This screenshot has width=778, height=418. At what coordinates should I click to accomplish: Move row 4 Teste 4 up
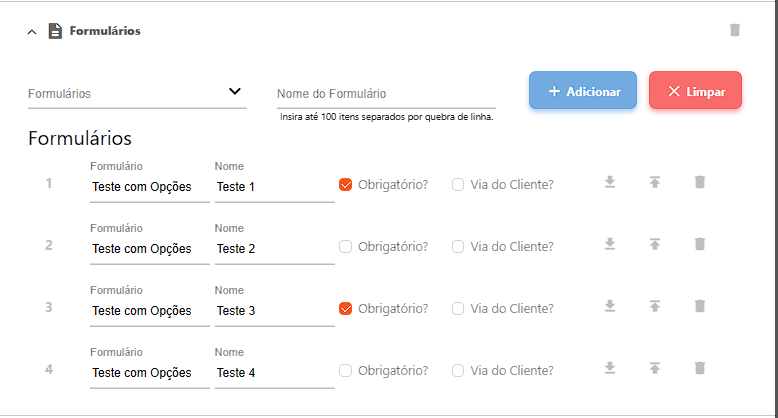pos(655,369)
